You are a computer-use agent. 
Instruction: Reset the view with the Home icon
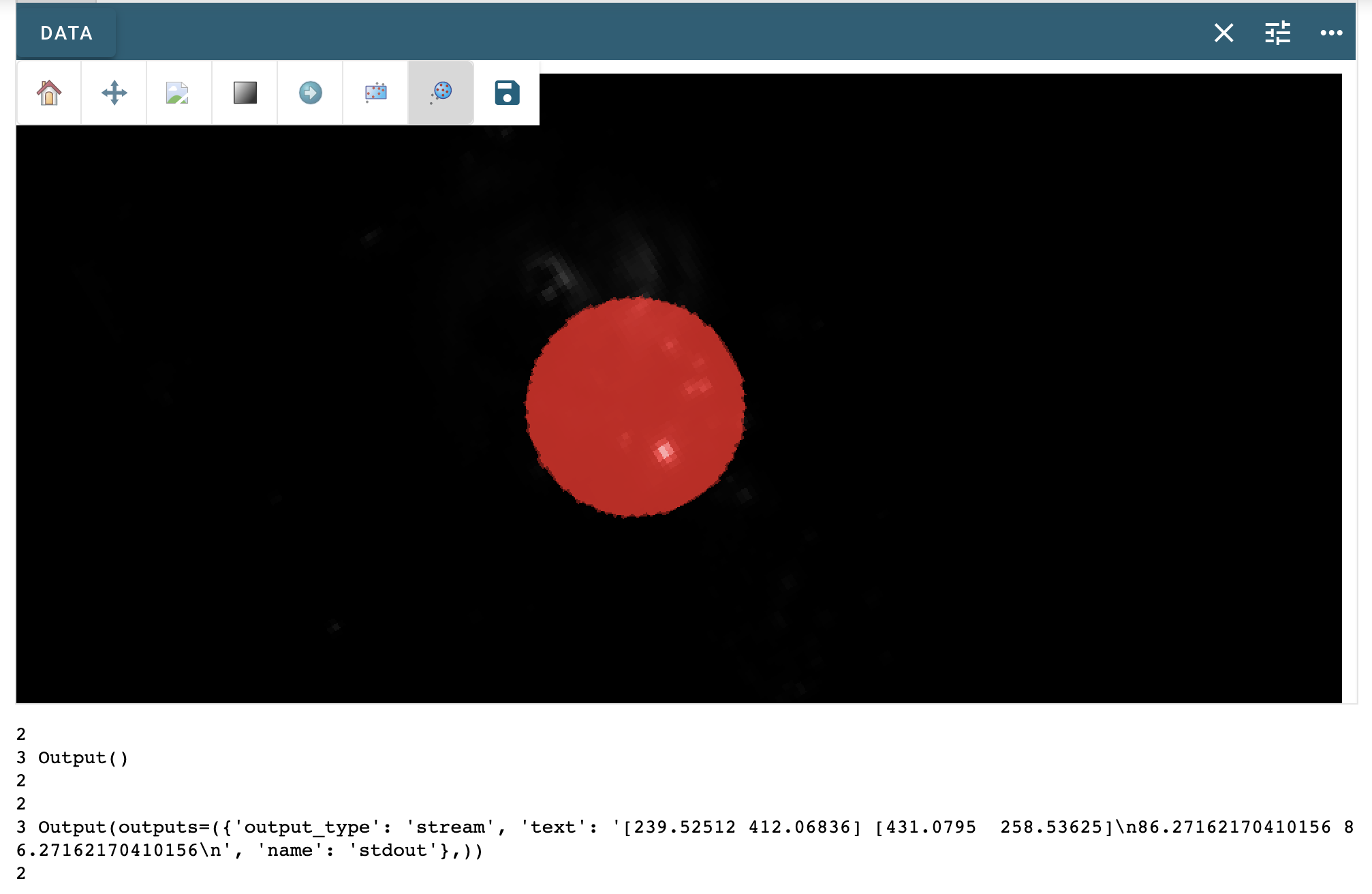coord(48,93)
